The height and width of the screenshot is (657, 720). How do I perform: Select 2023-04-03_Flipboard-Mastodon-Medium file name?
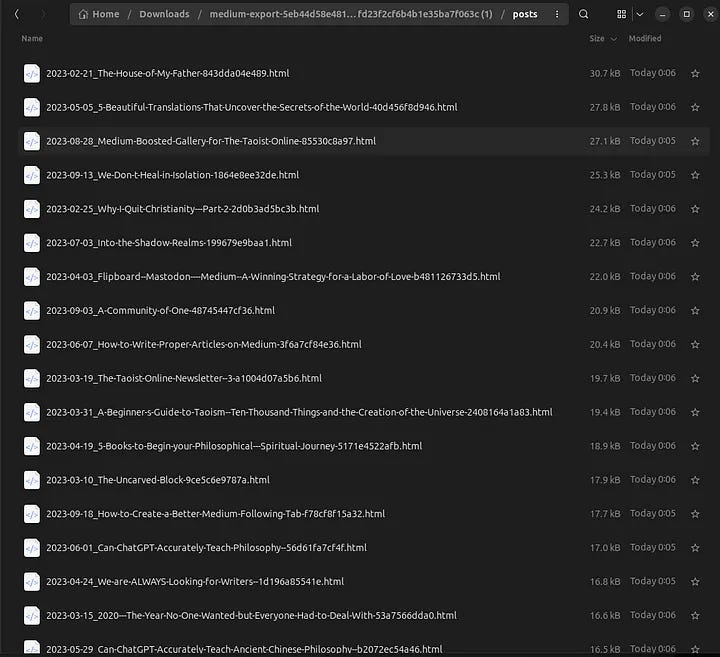(273, 277)
